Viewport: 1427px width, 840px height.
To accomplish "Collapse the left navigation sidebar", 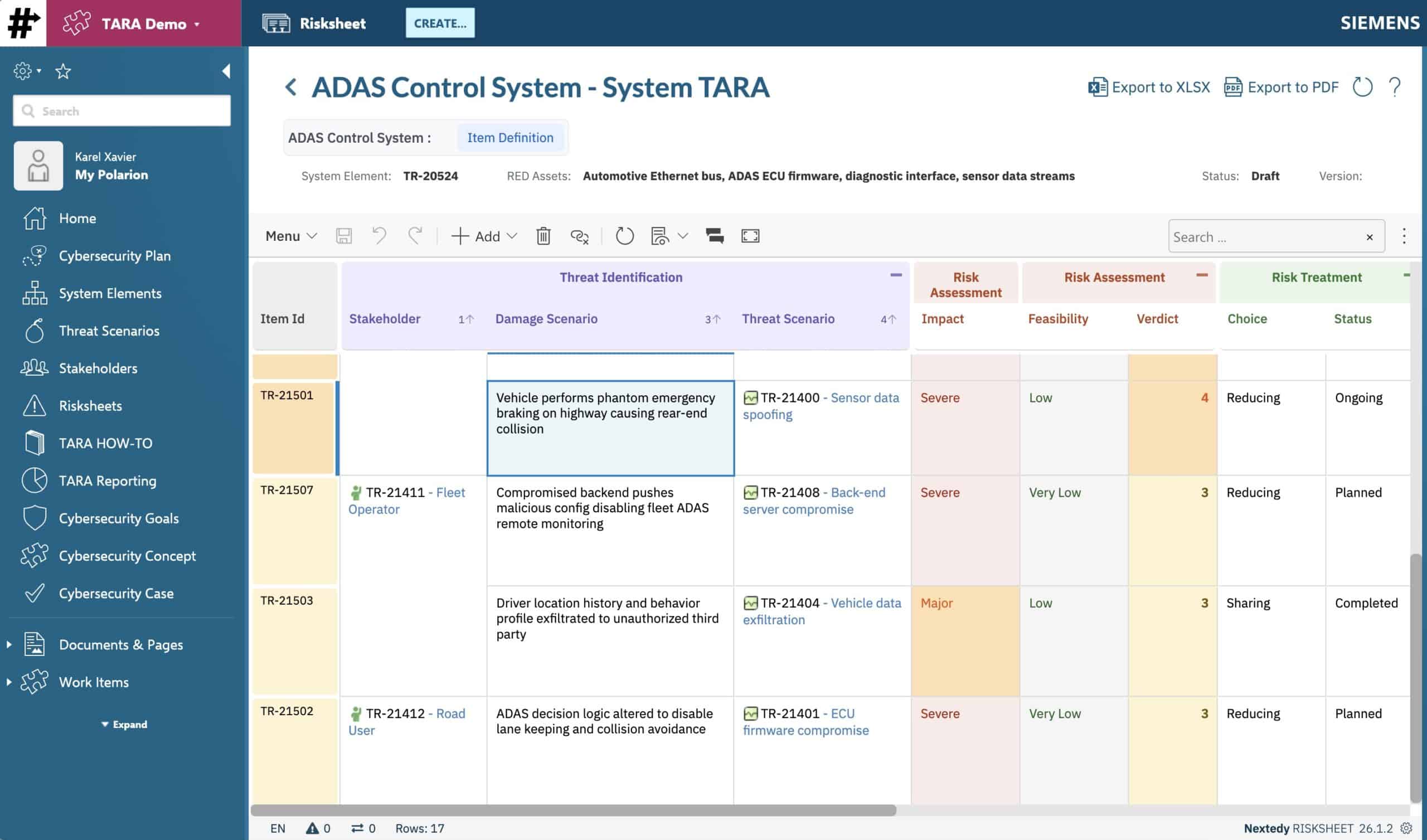I will pos(226,71).
